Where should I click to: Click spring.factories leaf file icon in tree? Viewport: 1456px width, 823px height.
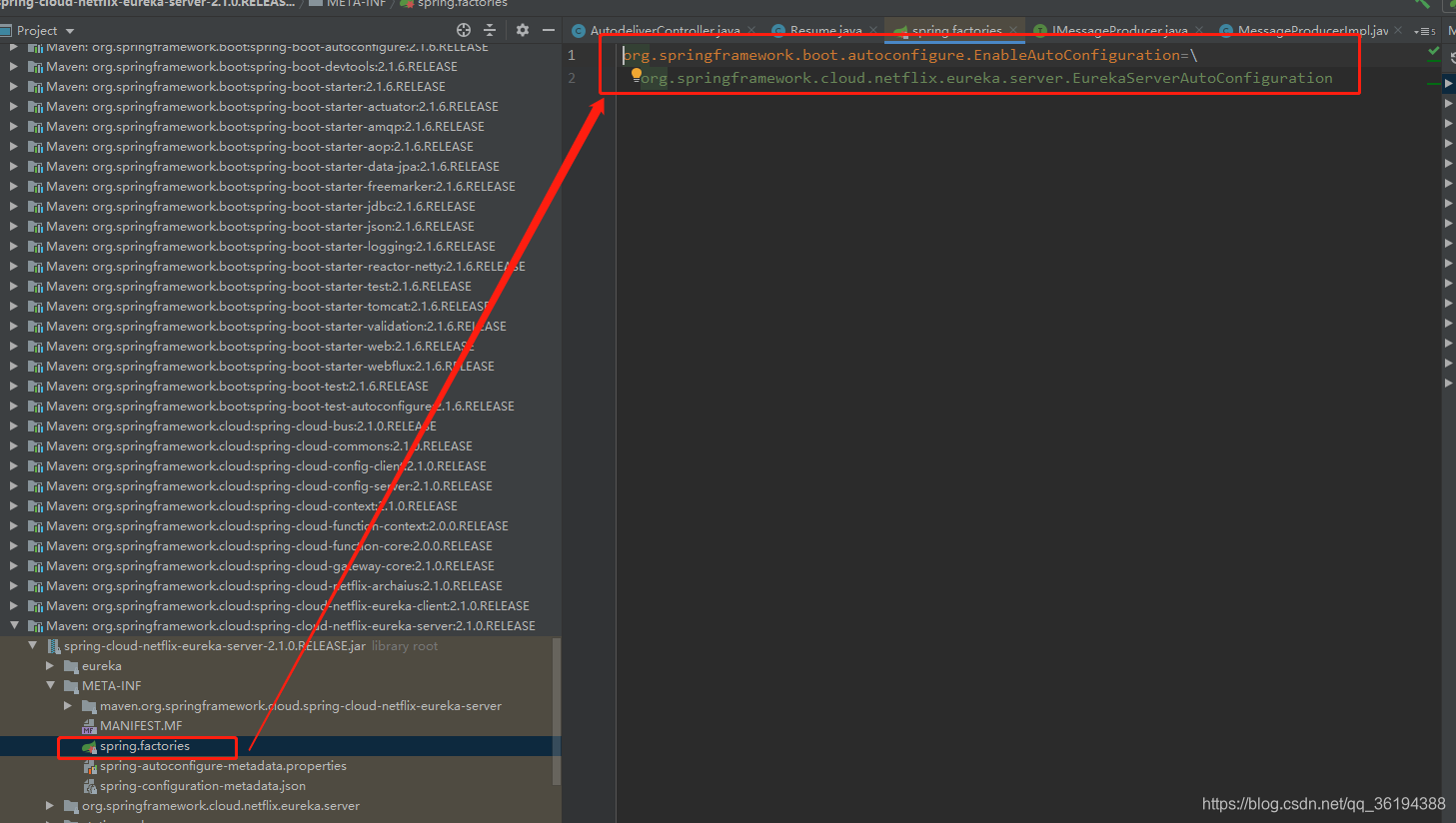(x=89, y=746)
